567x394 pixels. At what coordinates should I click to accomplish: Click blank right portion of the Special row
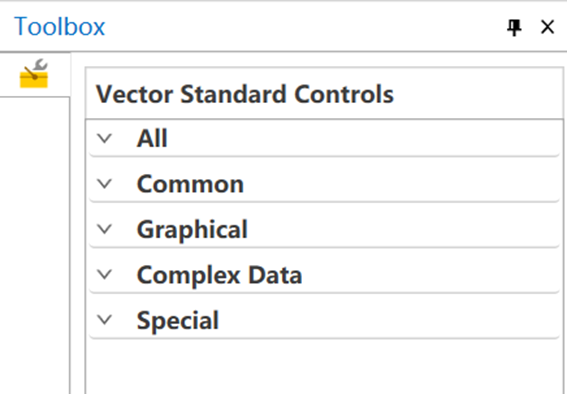(389, 320)
